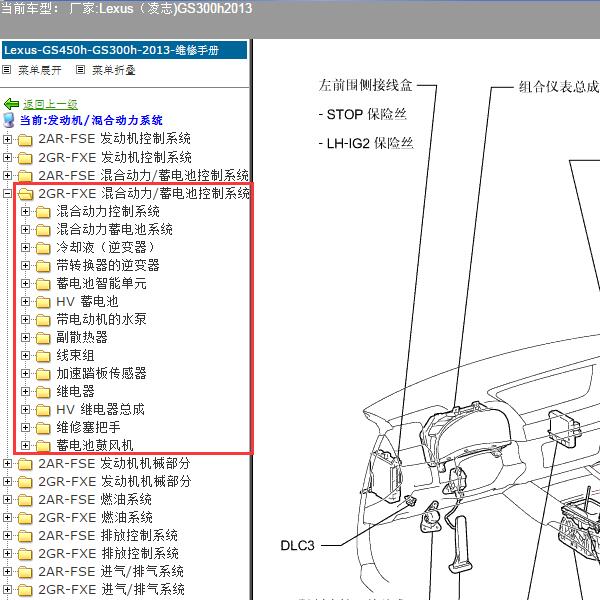Screen dimensions: 600x600
Task: Click the DLC3 label in diagram
Action: [297, 545]
